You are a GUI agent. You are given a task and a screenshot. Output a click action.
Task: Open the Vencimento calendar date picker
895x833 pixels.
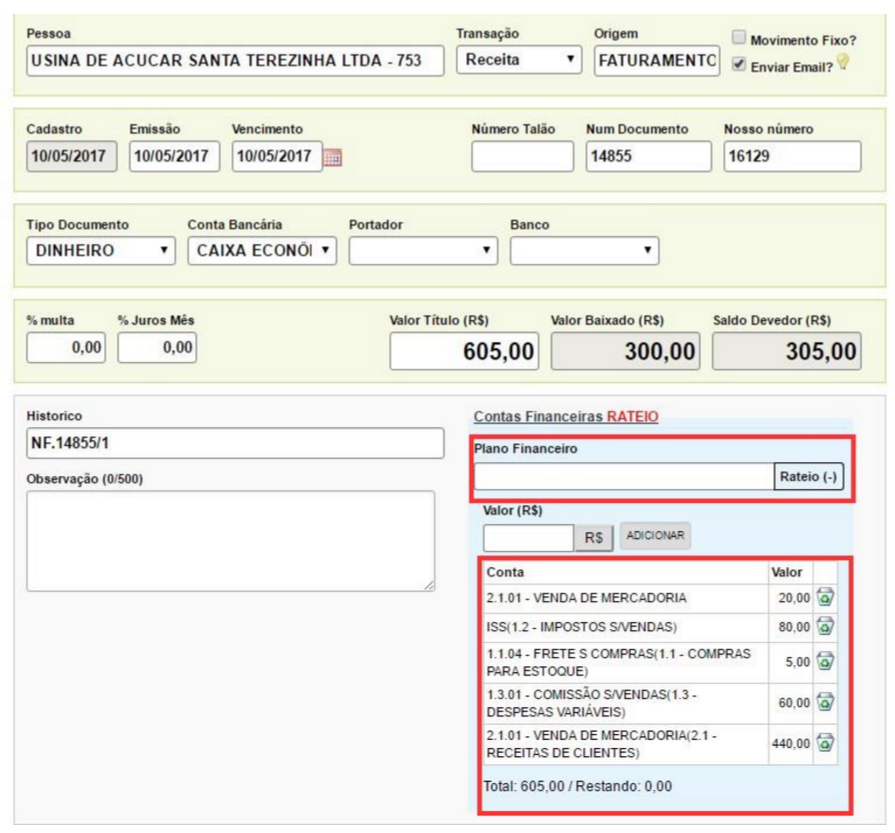click(x=335, y=158)
